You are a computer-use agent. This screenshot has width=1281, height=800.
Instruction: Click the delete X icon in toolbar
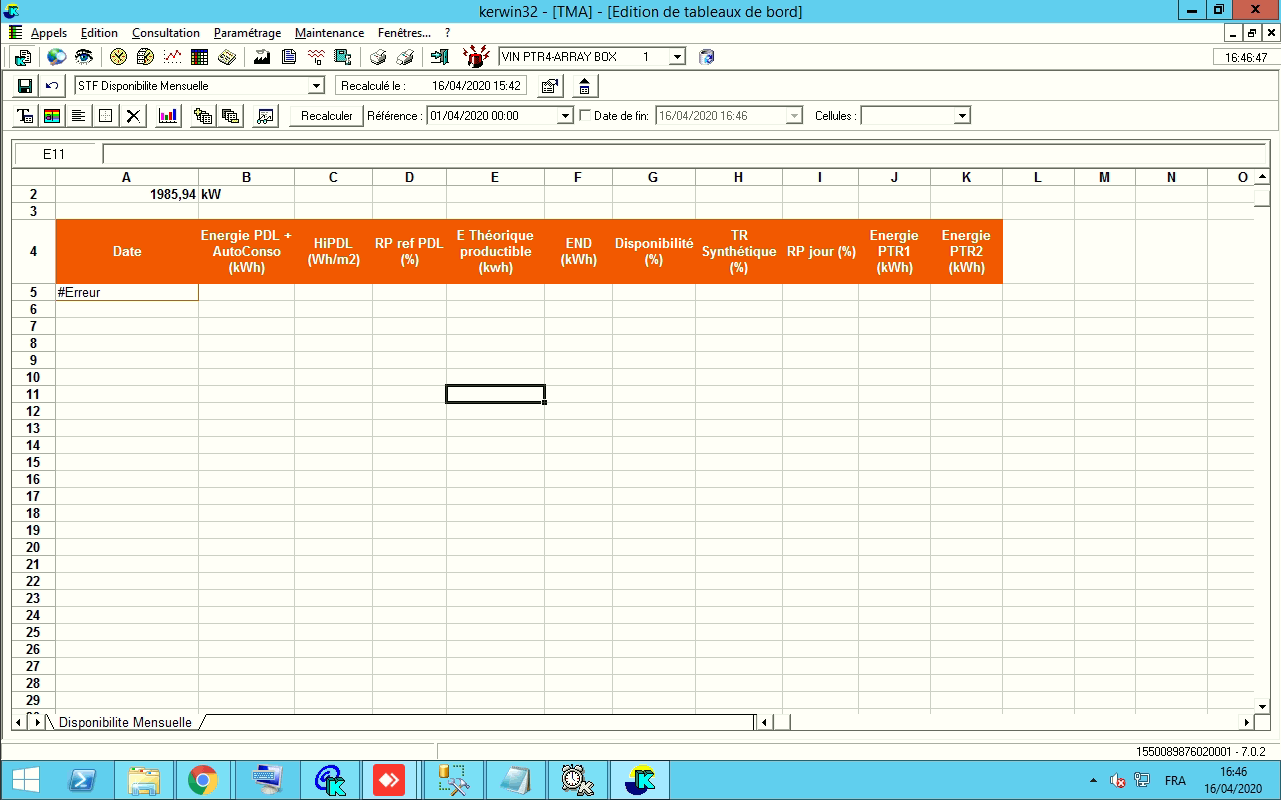(132, 116)
